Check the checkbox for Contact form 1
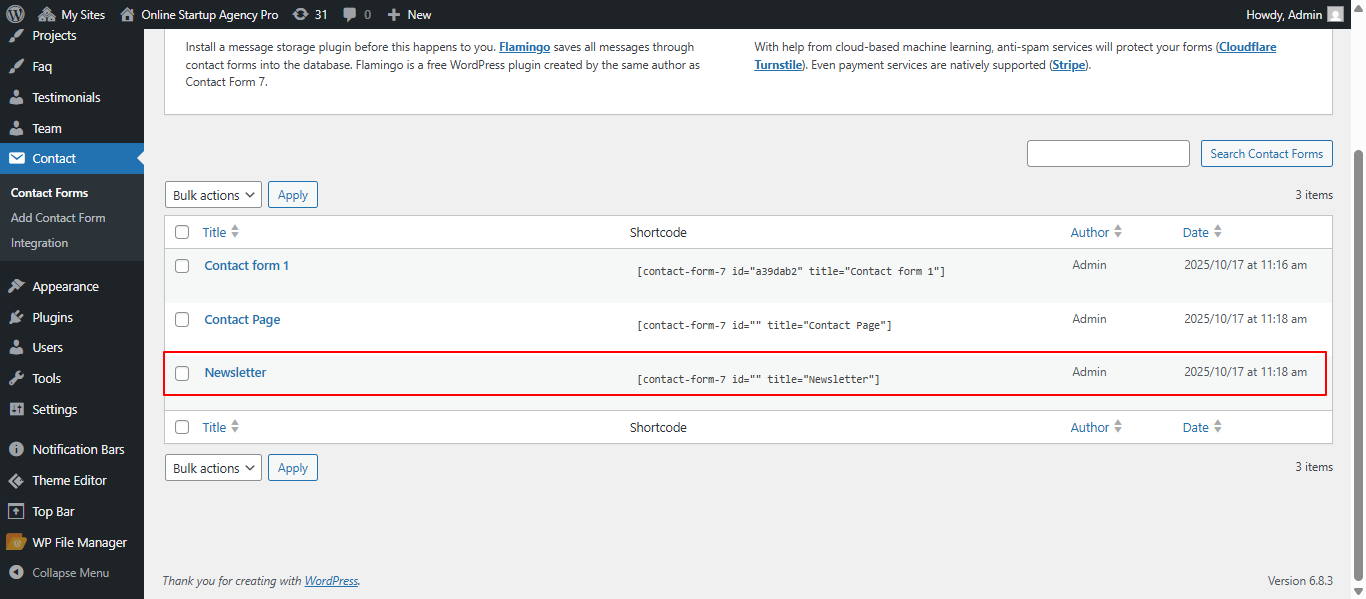This screenshot has height=599, width=1366. [182, 265]
